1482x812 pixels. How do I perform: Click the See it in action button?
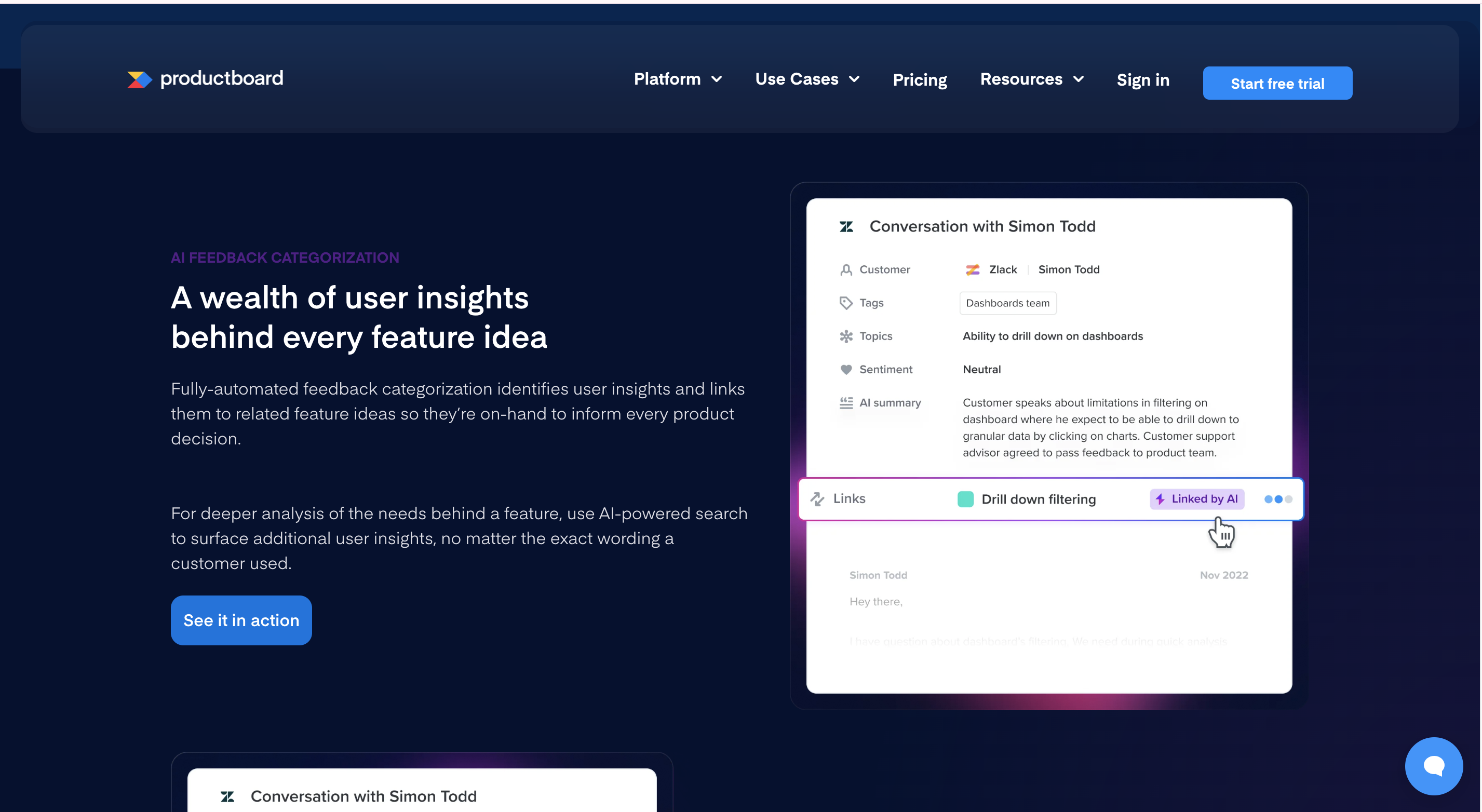241,620
